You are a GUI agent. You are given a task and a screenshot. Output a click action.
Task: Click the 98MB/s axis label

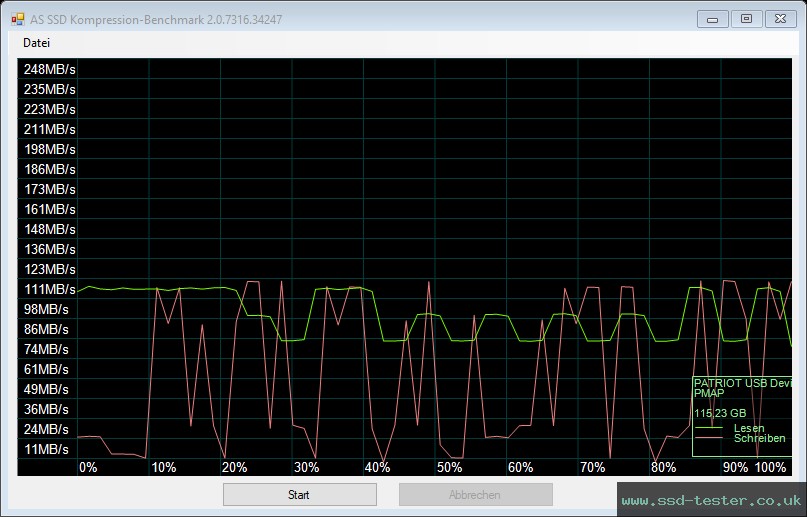coord(46,310)
